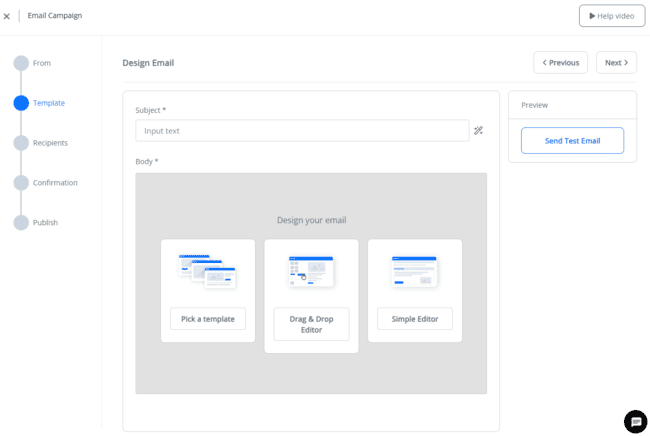
Task: Advance with the Next button
Action: (616, 63)
